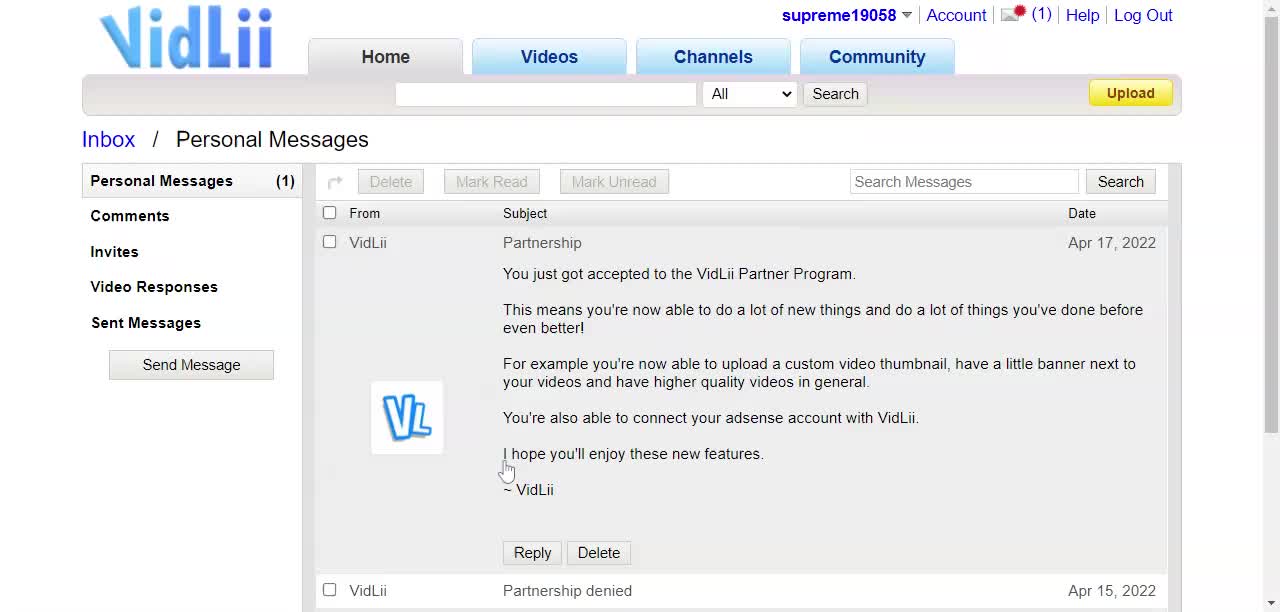Click the VidLii sender name in Partnership denied row
1280x612 pixels.
[x=368, y=591]
